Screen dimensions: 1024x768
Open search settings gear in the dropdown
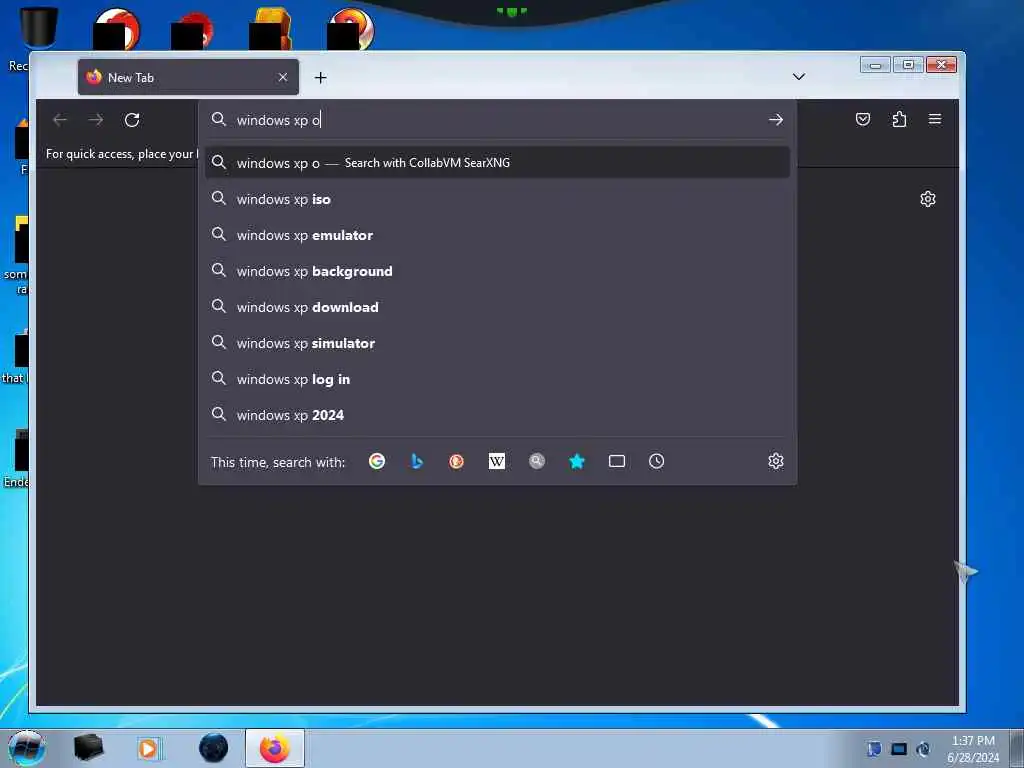coord(776,461)
